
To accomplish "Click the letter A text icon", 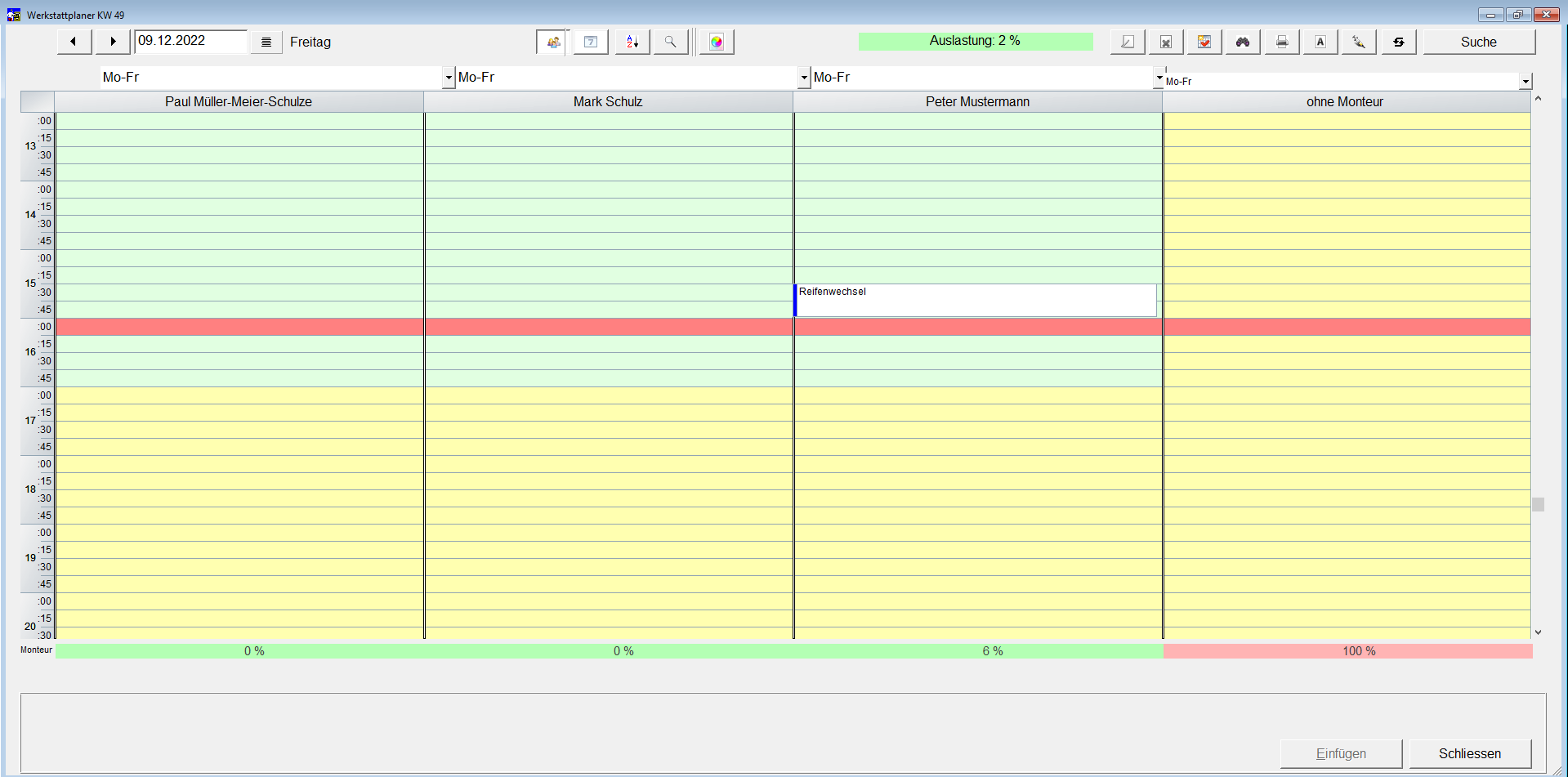I will point(1320,42).
